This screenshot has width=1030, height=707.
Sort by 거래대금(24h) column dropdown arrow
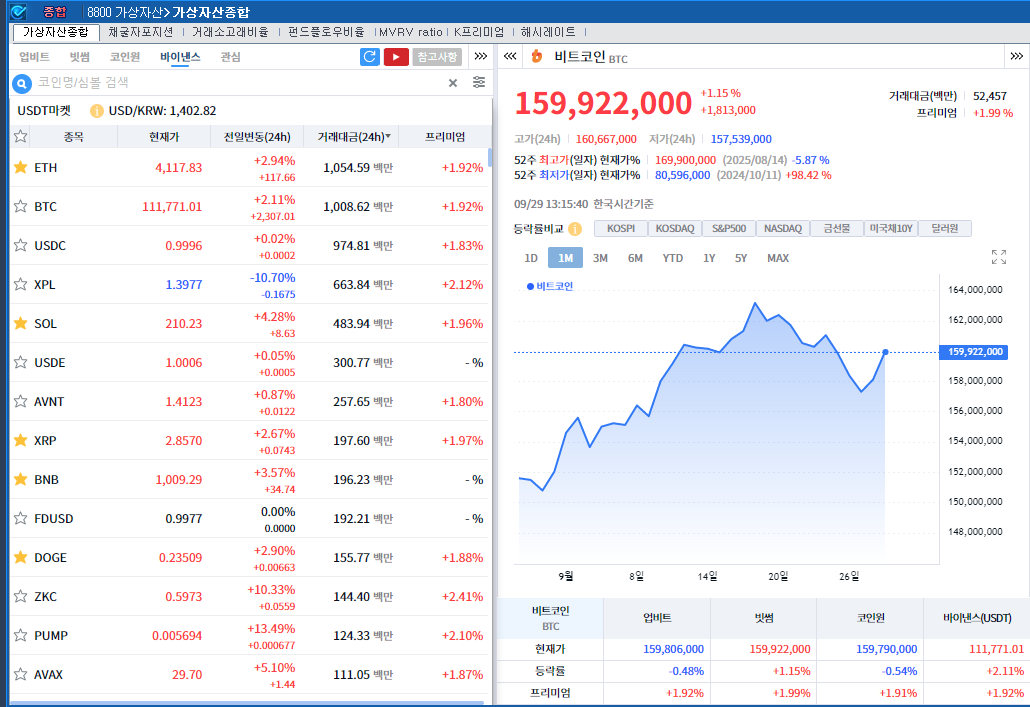pyautogui.click(x=388, y=137)
